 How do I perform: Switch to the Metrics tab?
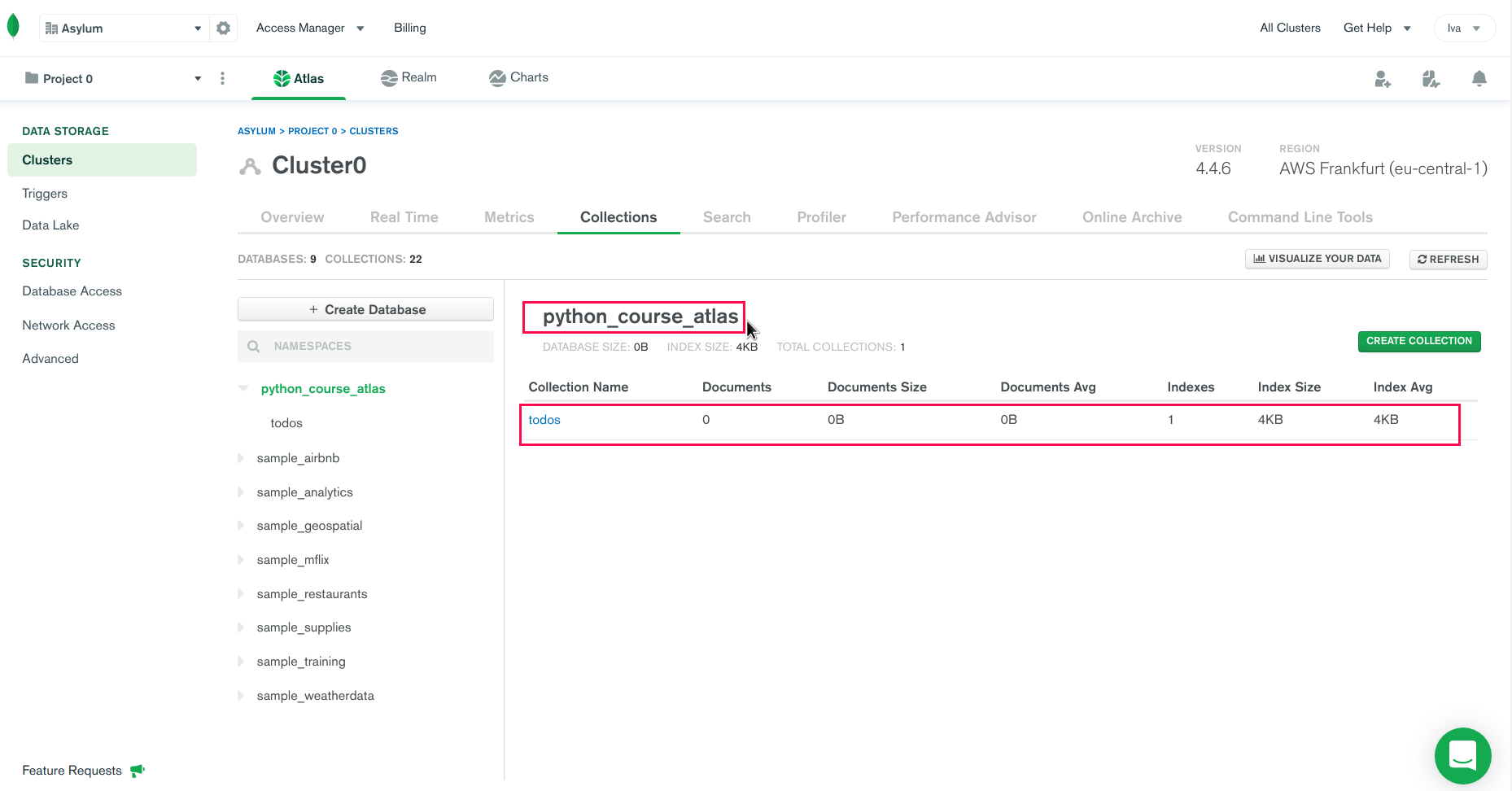pyautogui.click(x=509, y=217)
